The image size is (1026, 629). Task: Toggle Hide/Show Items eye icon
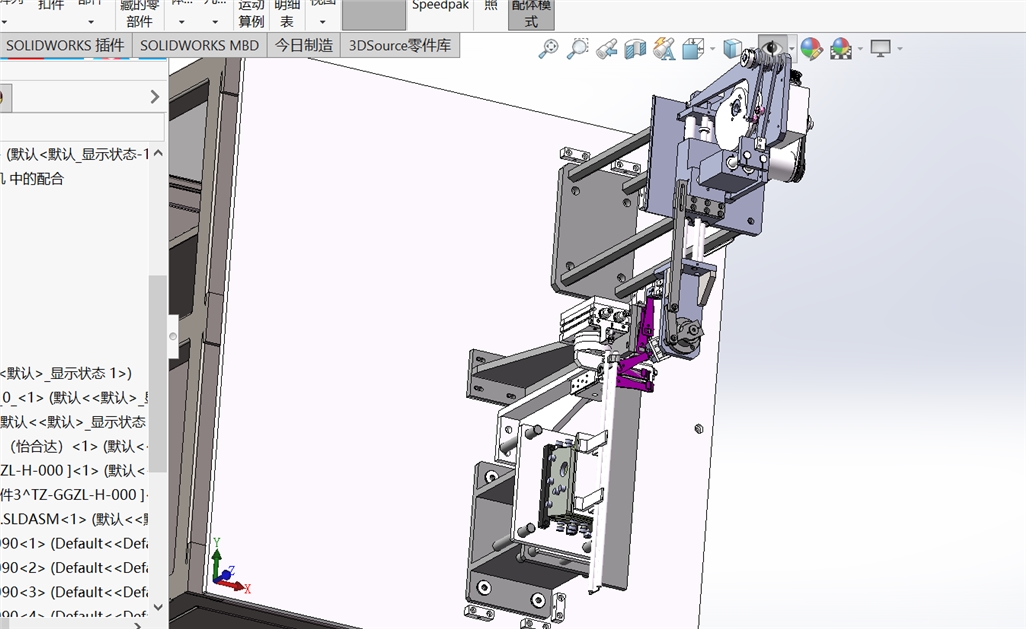pyautogui.click(x=772, y=48)
